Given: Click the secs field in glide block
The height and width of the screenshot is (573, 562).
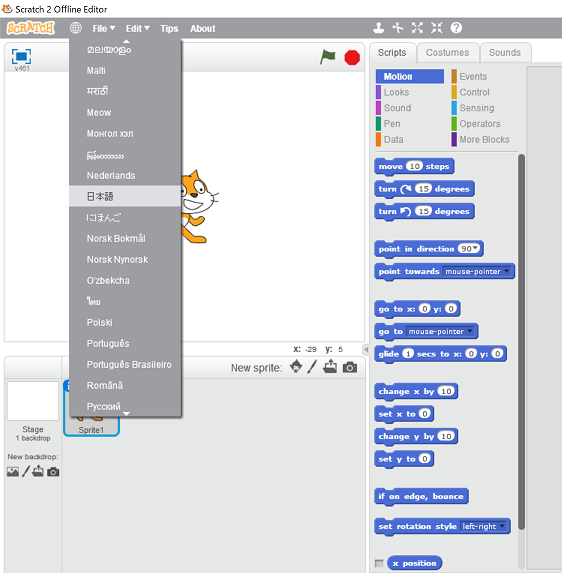Looking at the screenshot, I should click(x=408, y=354).
